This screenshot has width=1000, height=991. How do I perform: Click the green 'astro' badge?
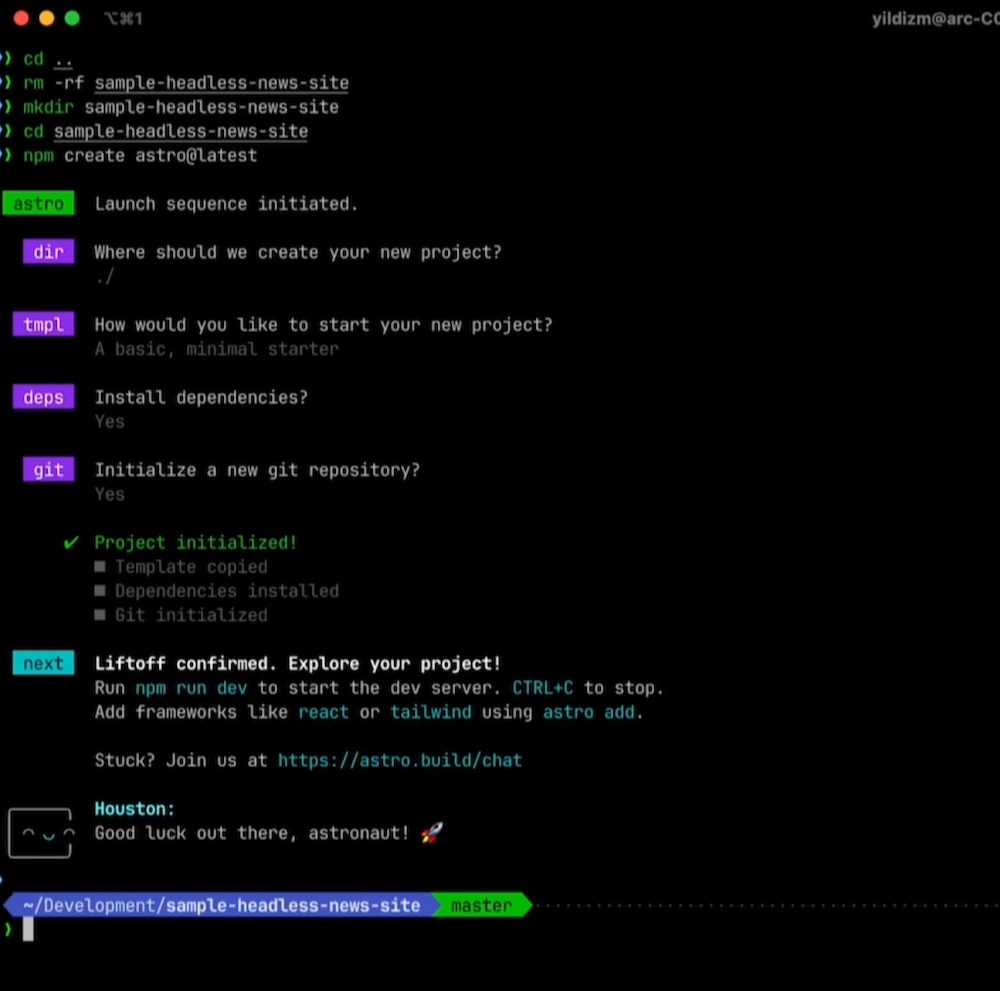click(x=38, y=203)
